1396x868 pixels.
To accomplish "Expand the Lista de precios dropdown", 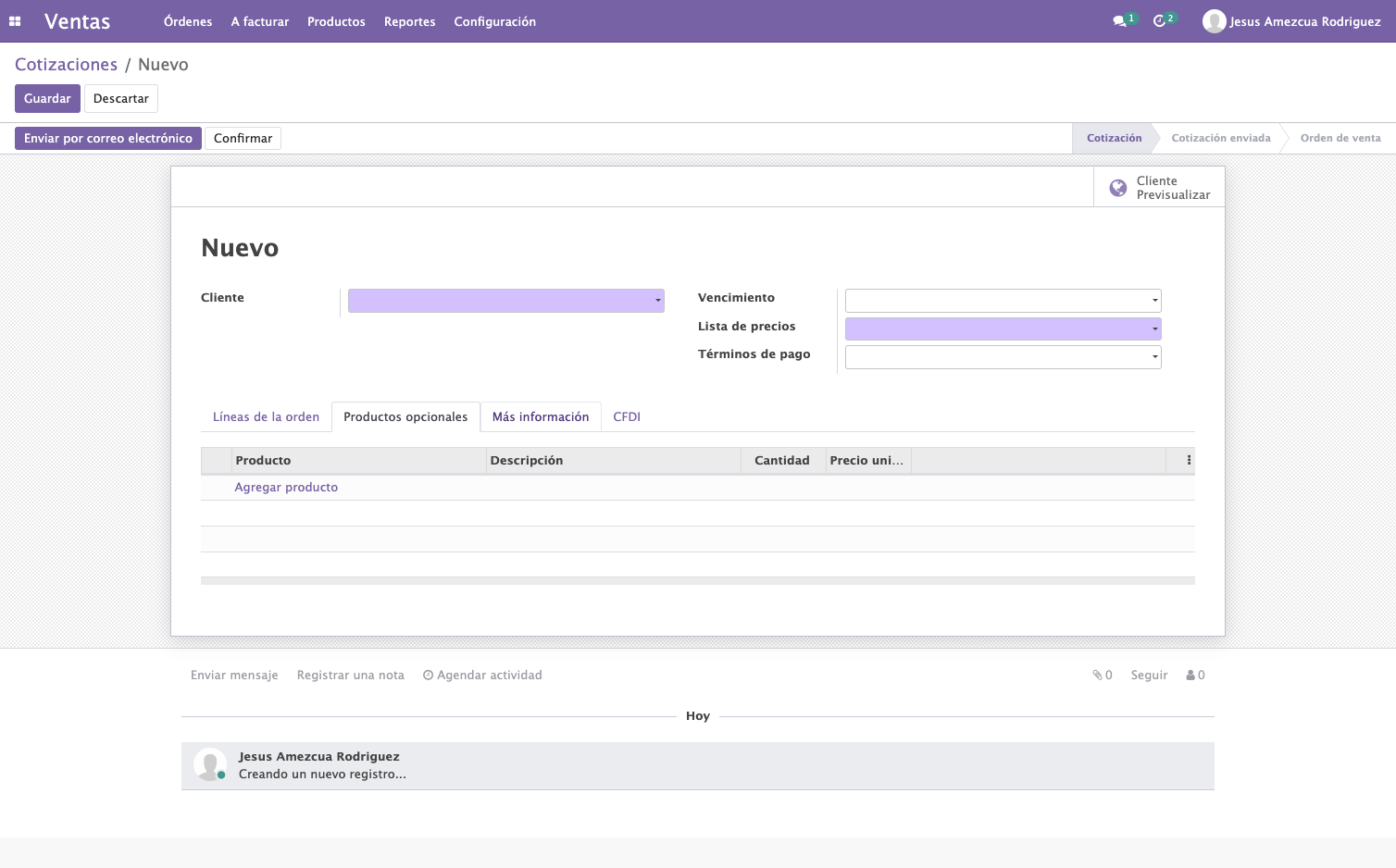I will (1154, 329).
